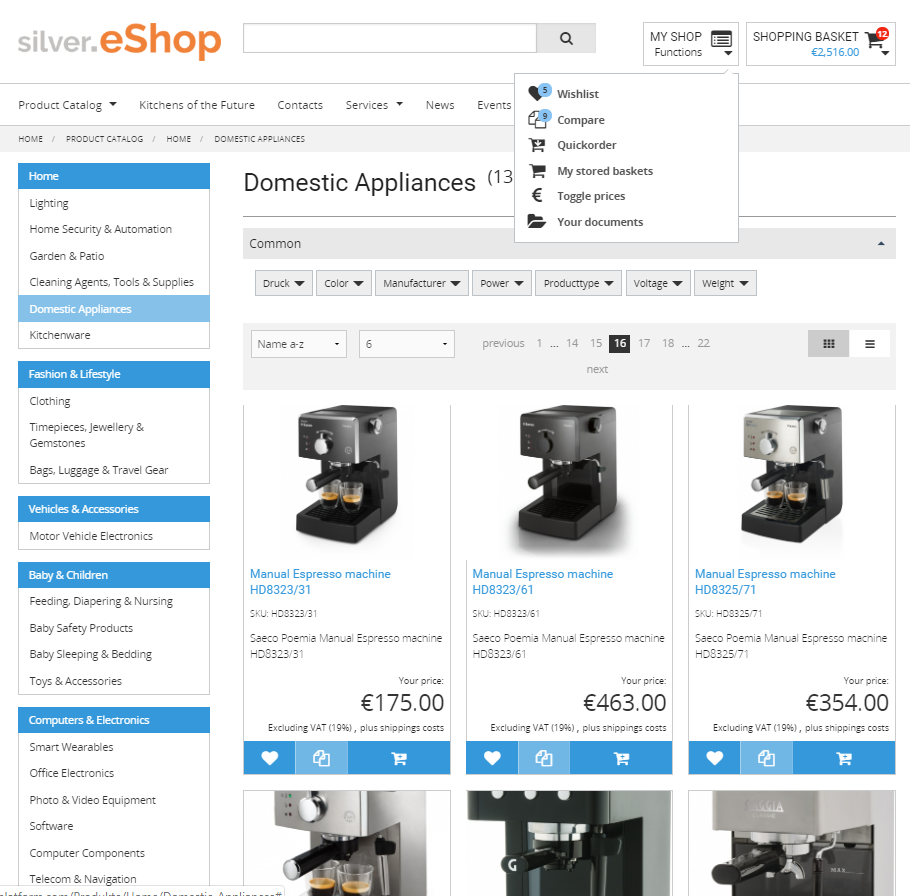Open Wishlist heart icon in dropdown

[x=538, y=93]
